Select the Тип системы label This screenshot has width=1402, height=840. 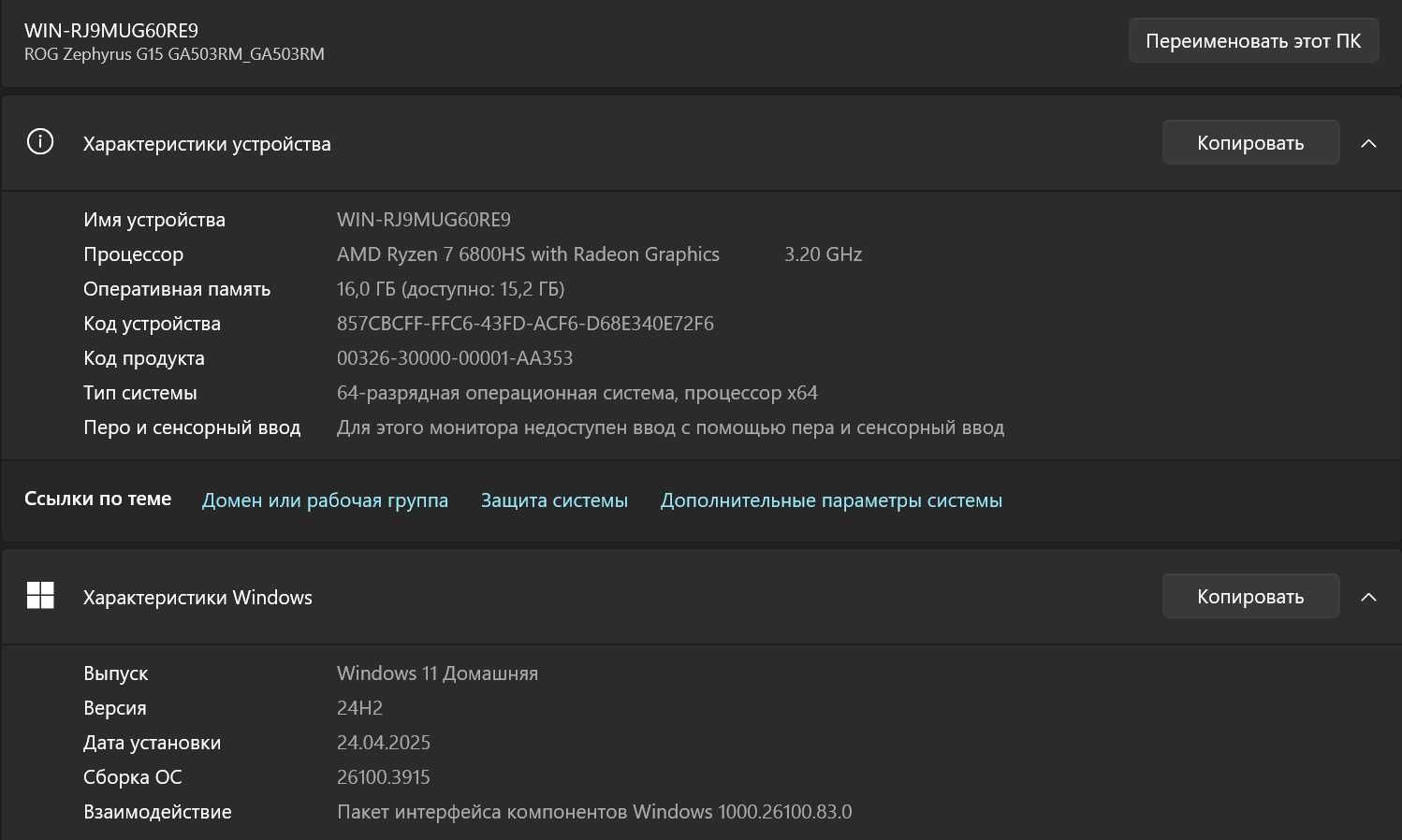(140, 393)
